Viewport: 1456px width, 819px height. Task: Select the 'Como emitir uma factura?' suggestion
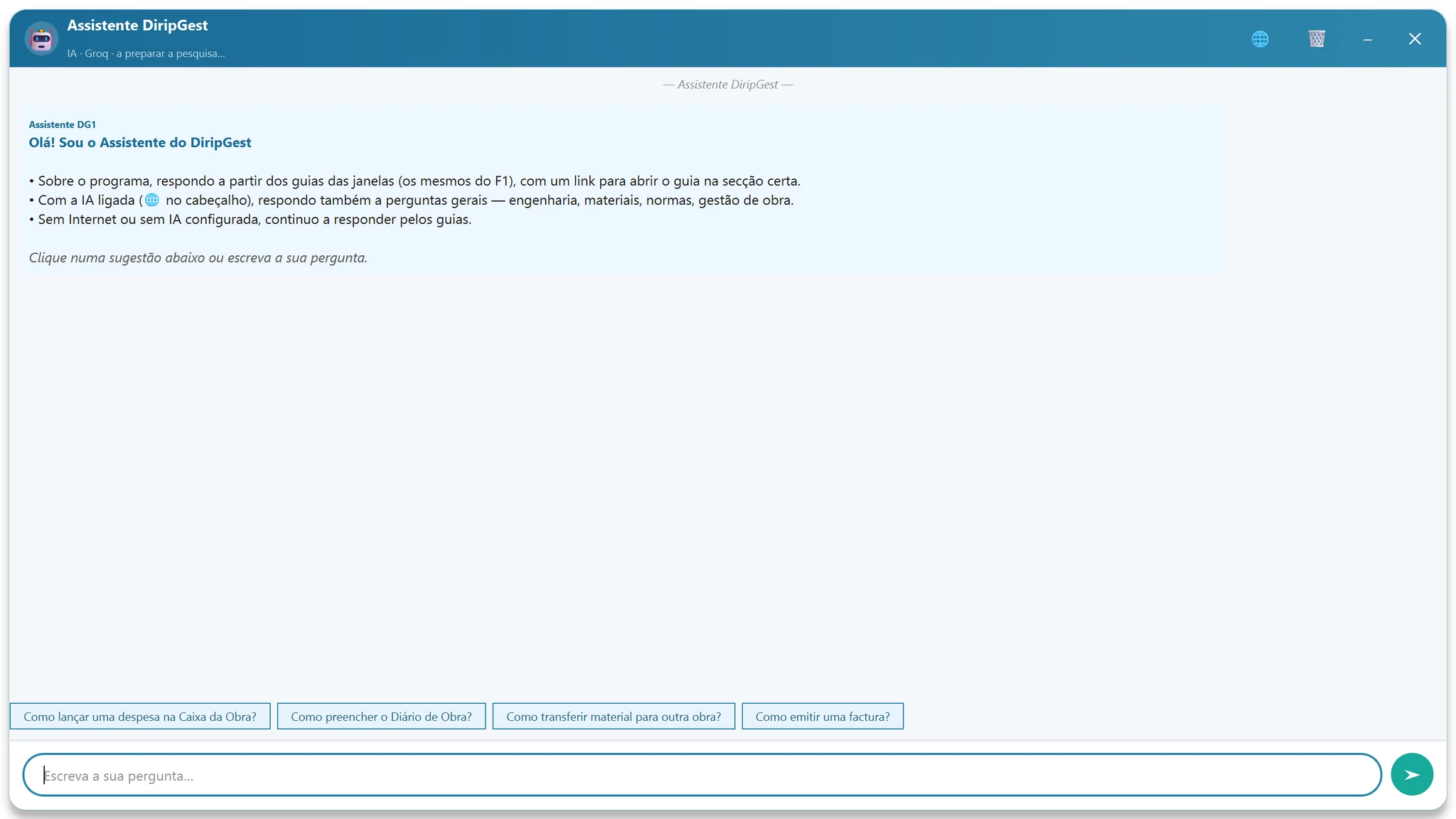coord(823,717)
